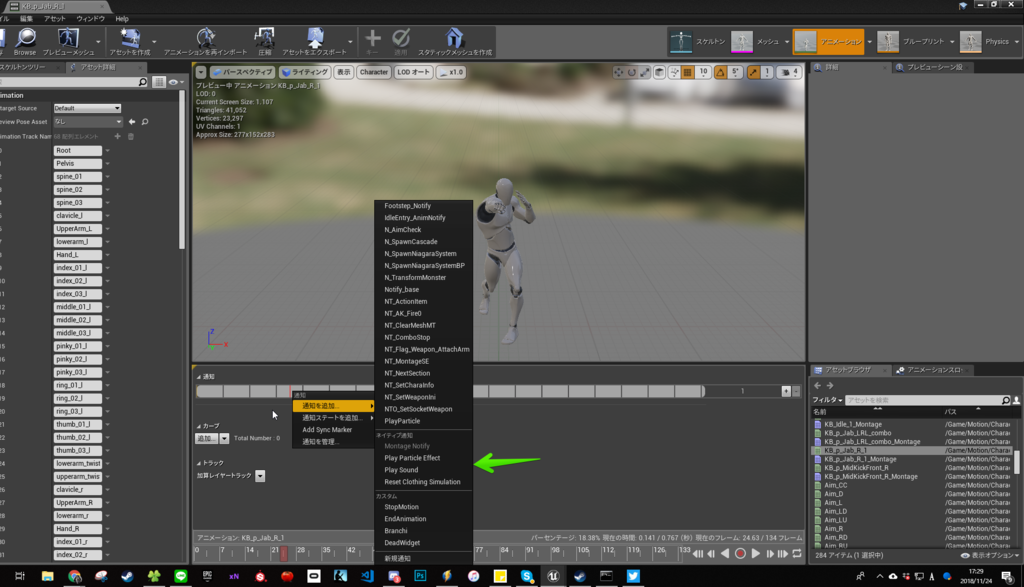Open the Help menu
The image size is (1024, 587).
[x=122, y=19]
